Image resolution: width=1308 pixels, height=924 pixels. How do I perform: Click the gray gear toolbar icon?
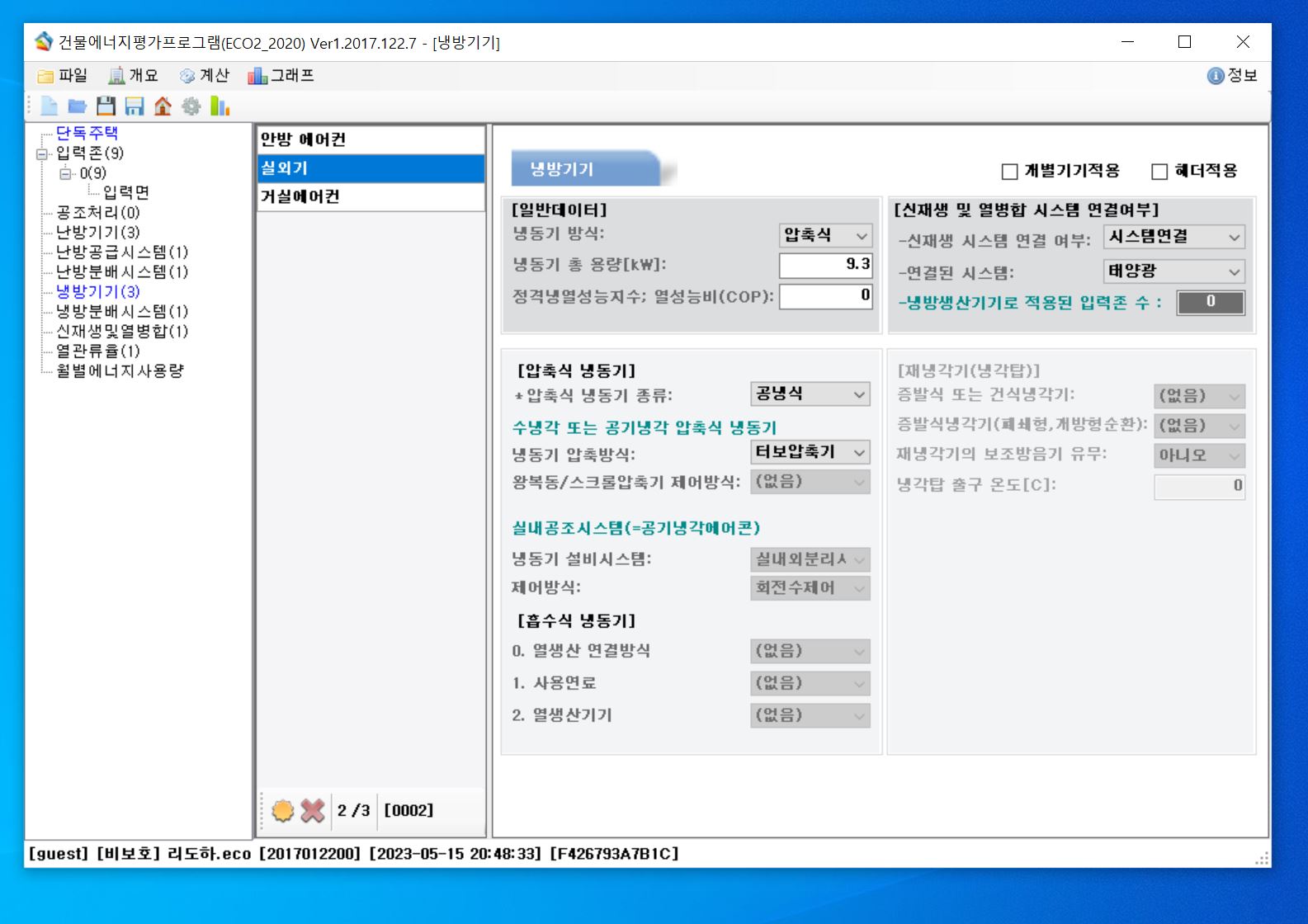pos(191,106)
